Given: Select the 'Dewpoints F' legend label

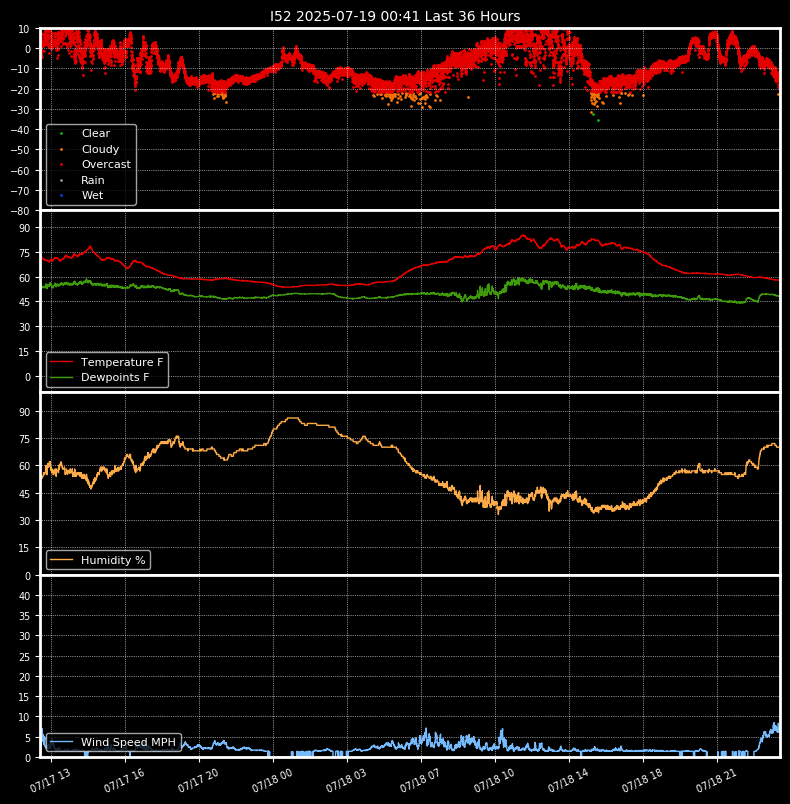Looking at the screenshot, I should [115, 377].
